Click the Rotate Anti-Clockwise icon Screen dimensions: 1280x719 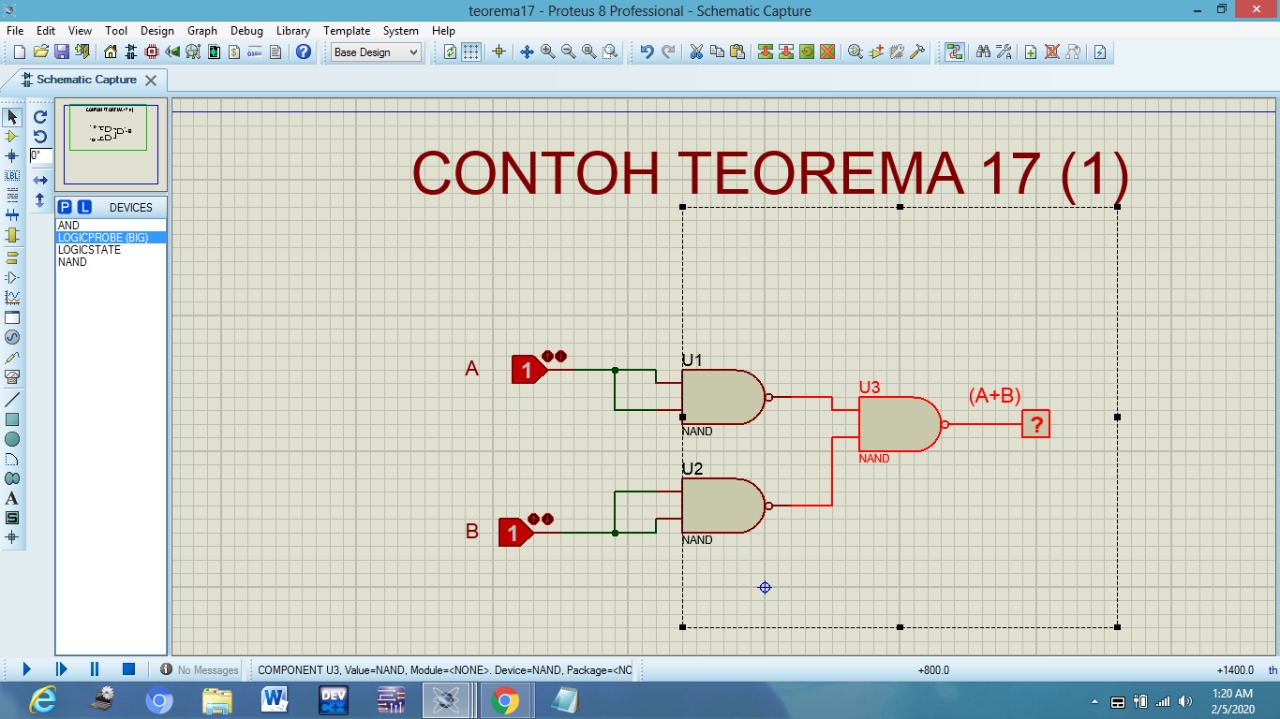pyautogui.click(x=40, y=136)
